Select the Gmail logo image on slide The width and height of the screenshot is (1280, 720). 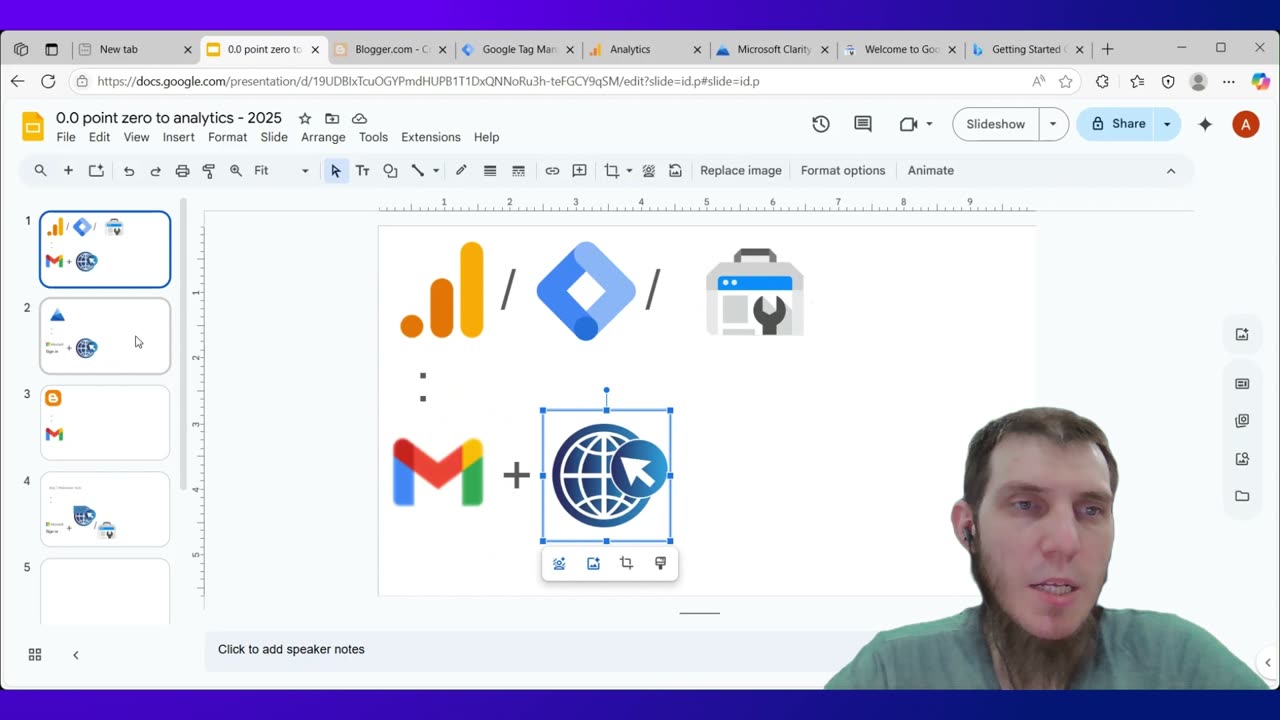(439, 472)
